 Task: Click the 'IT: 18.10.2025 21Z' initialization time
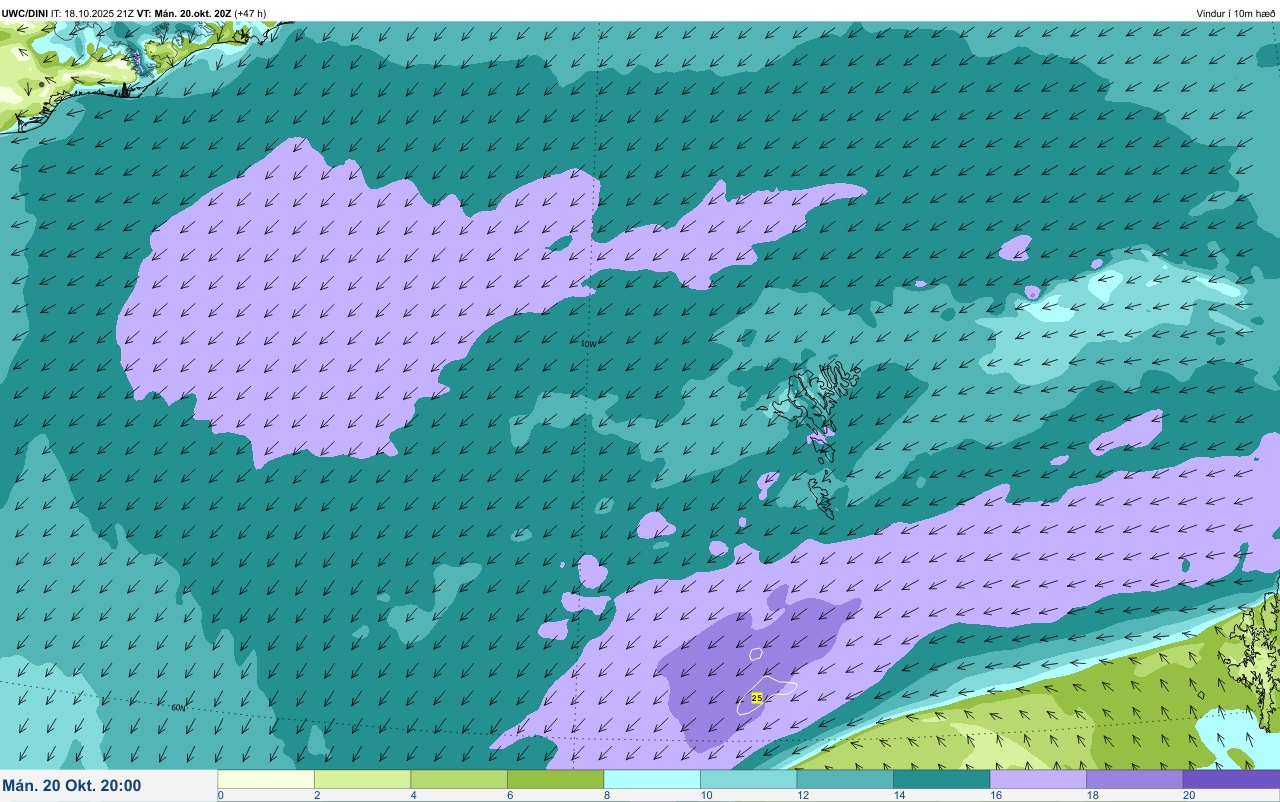point(92,13)
